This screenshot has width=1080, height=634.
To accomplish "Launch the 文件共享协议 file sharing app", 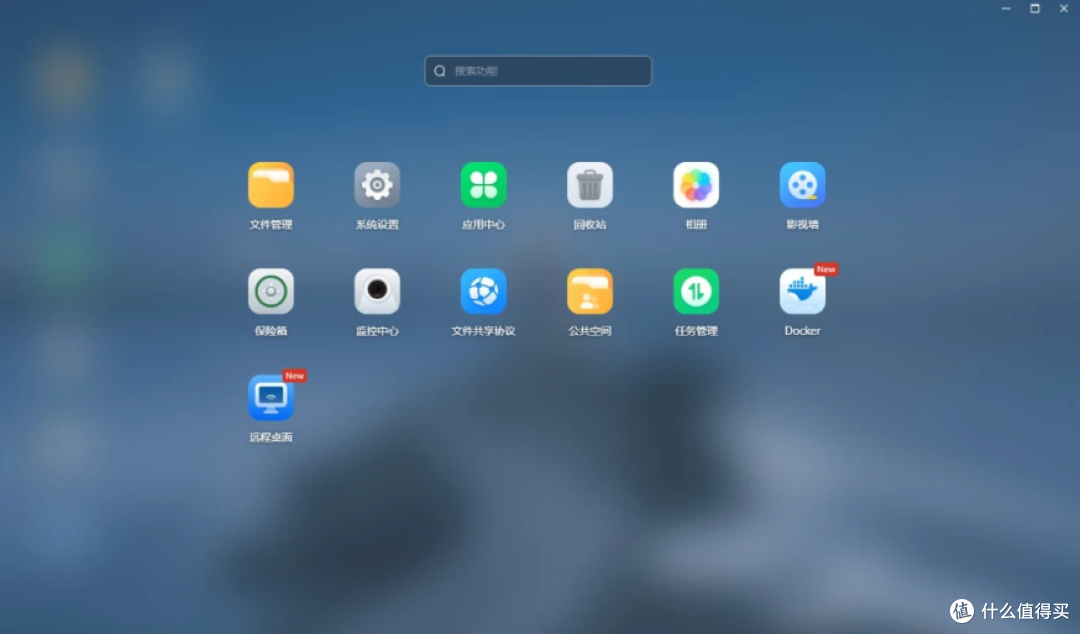I will point(484,292).
